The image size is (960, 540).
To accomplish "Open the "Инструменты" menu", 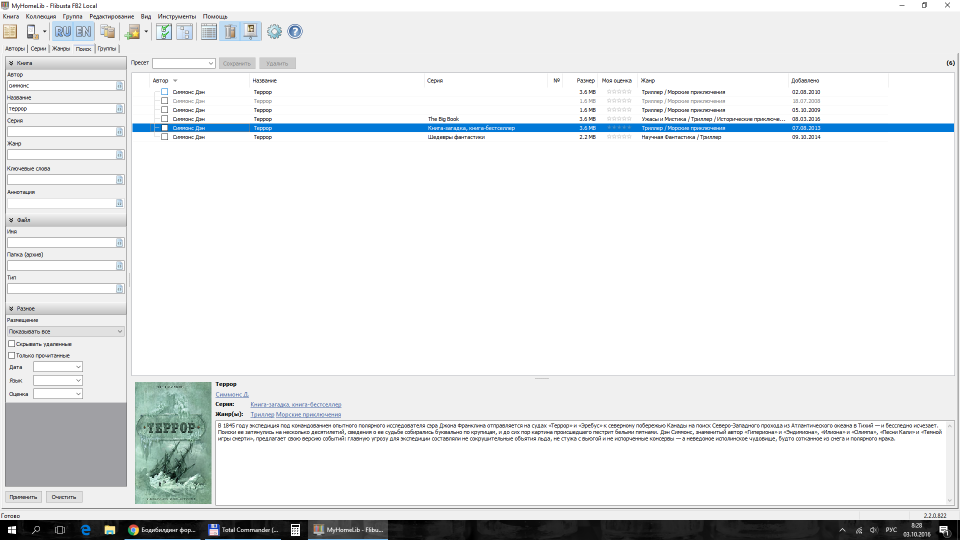I will point(177,17).
